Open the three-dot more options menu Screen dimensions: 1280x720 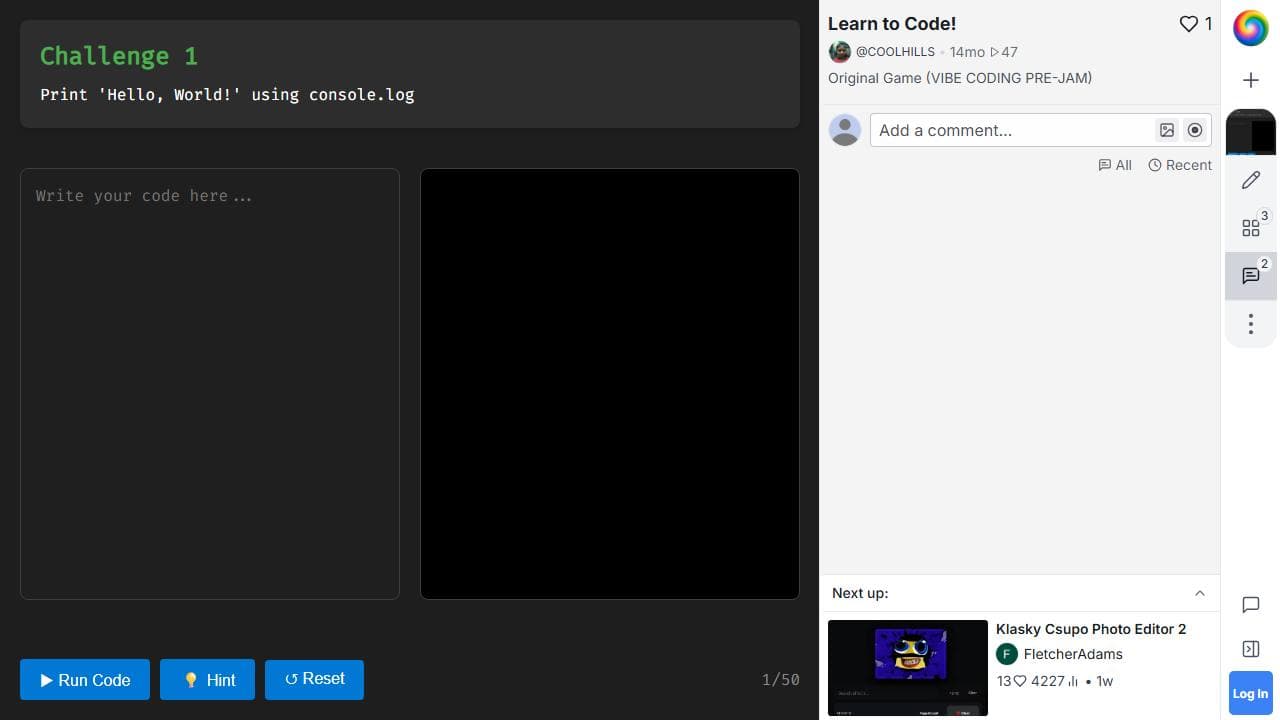point(1250,323)
